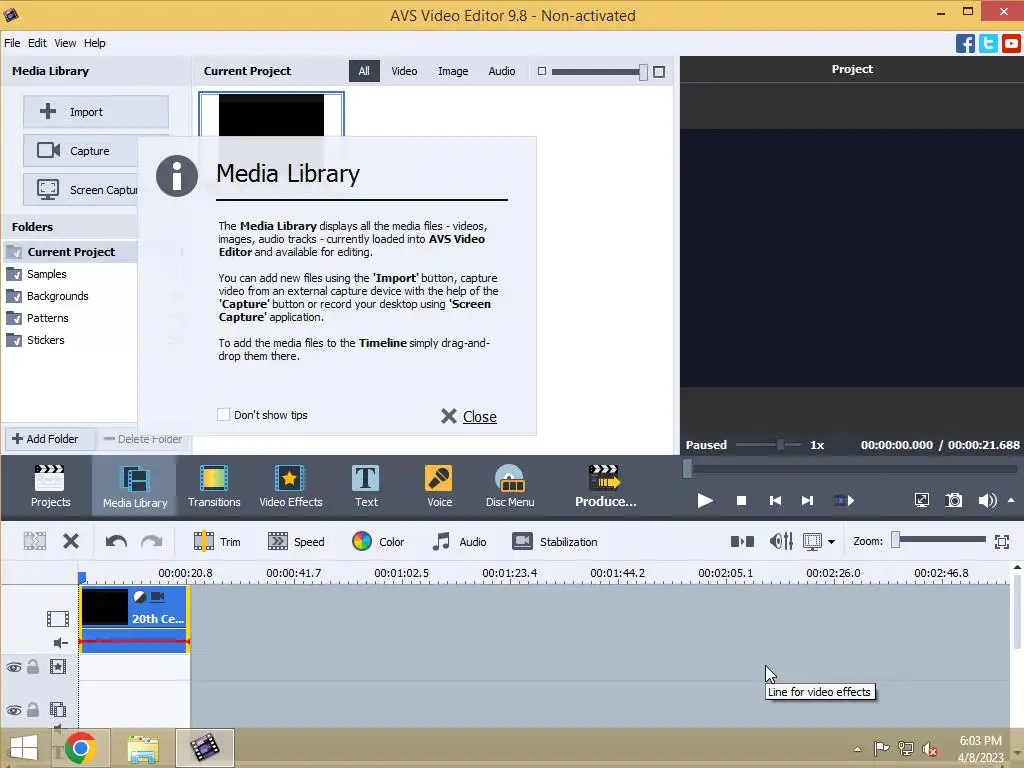
Task: Toggle lock on video effects line
Action: coord(33,667)
